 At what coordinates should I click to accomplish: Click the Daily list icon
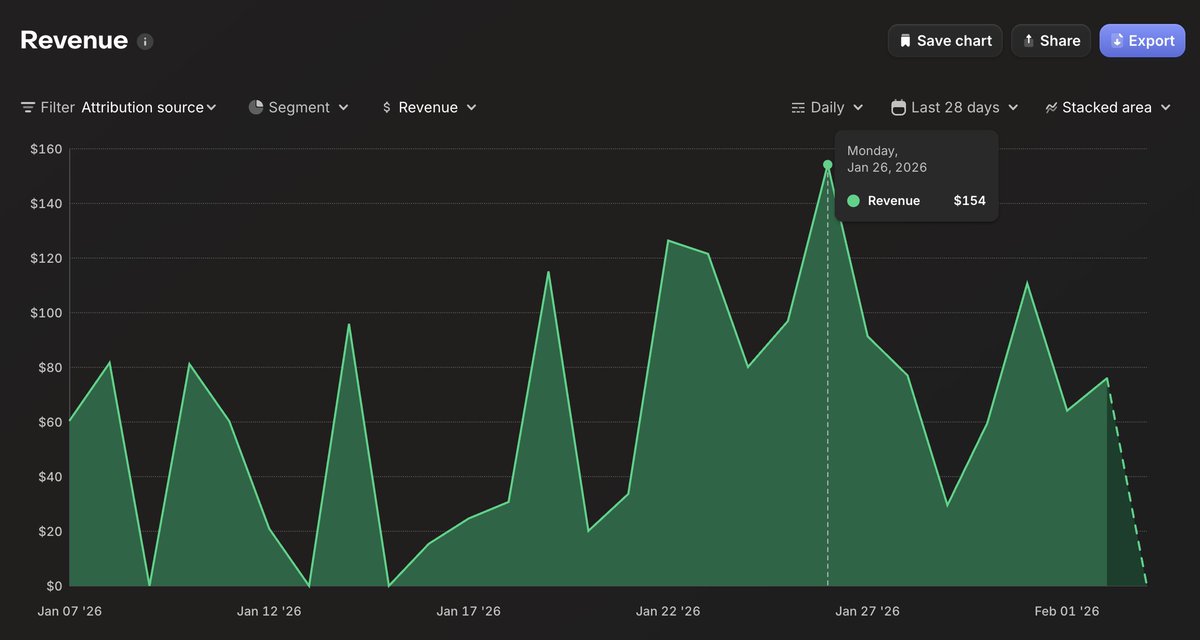798,107
